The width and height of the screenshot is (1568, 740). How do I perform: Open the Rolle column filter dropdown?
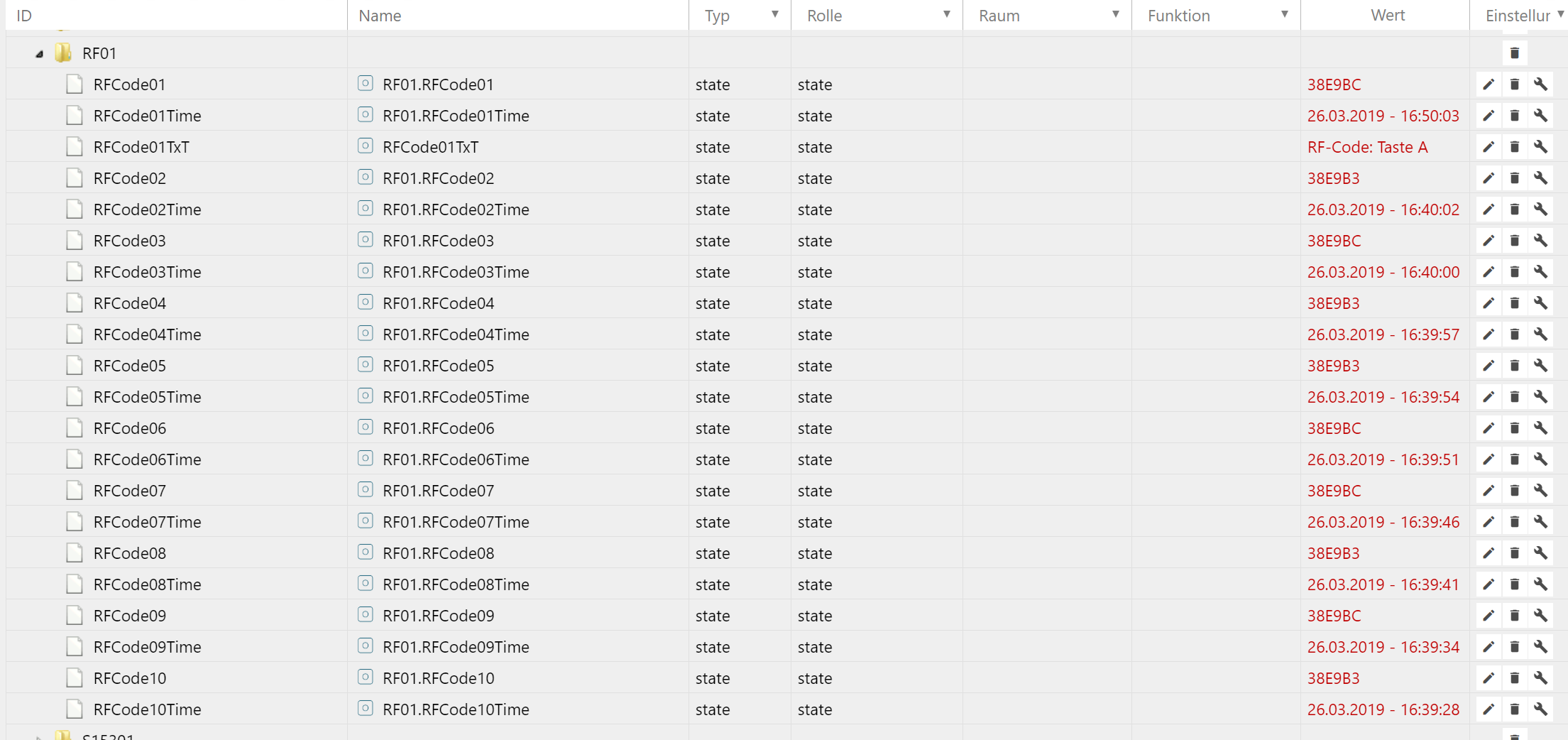point(946,14)
